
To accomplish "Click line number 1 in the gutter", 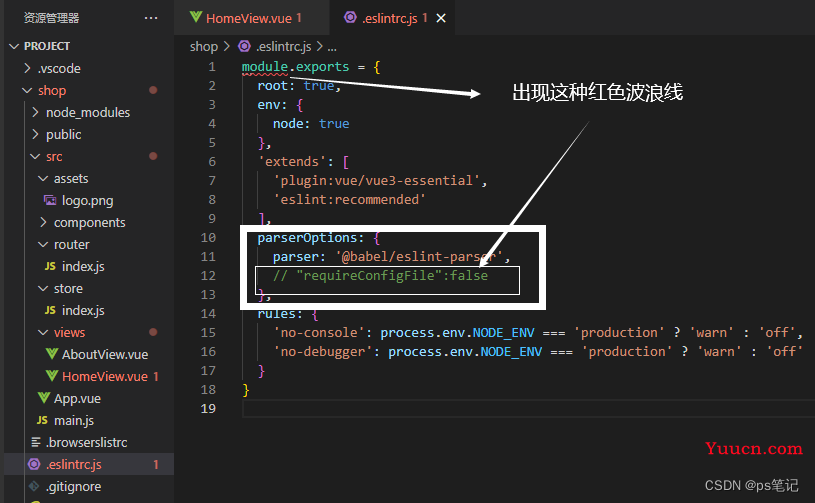I will pos(212,67).
